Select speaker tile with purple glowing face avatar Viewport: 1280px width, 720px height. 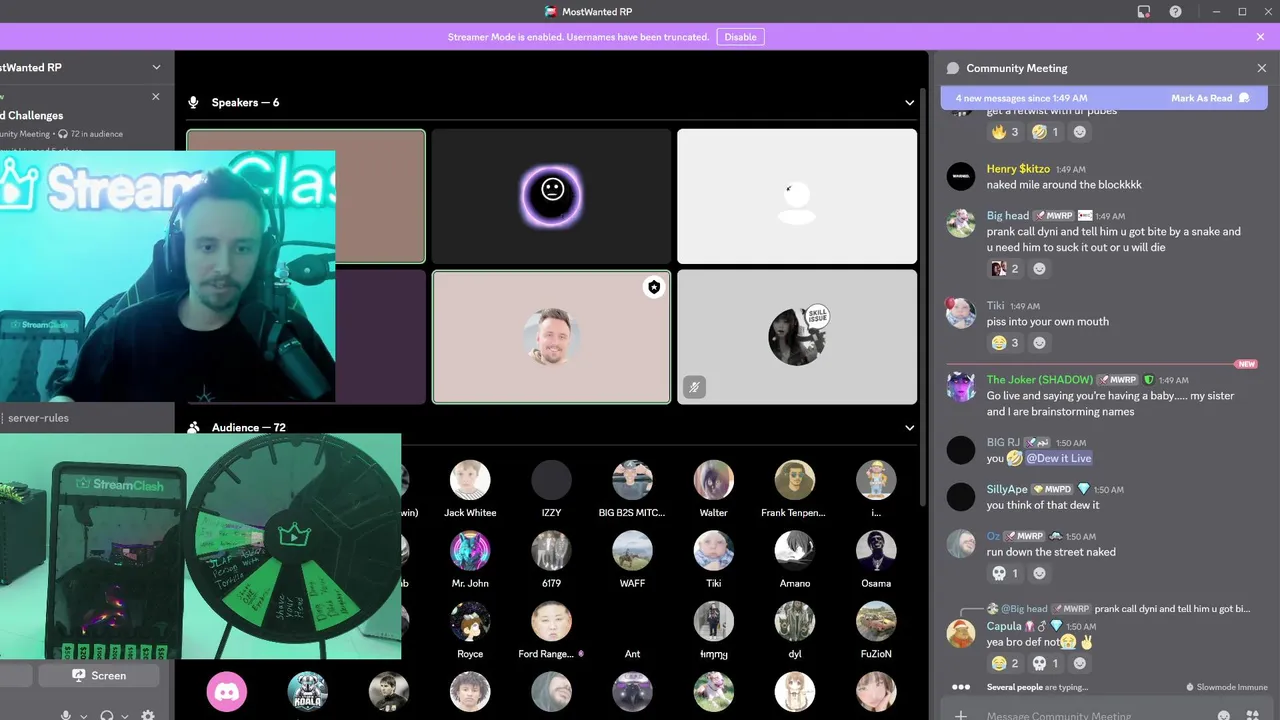tap(551, 196)
